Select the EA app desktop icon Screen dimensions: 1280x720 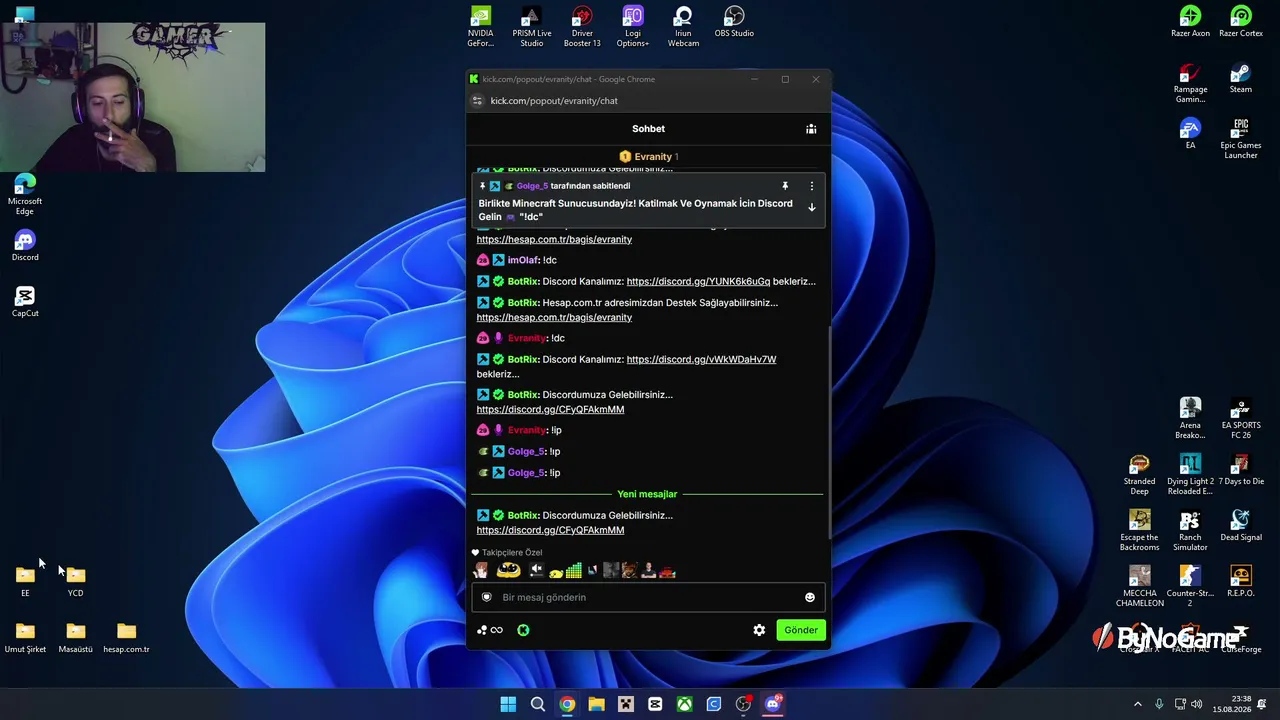click(1190, 134)
